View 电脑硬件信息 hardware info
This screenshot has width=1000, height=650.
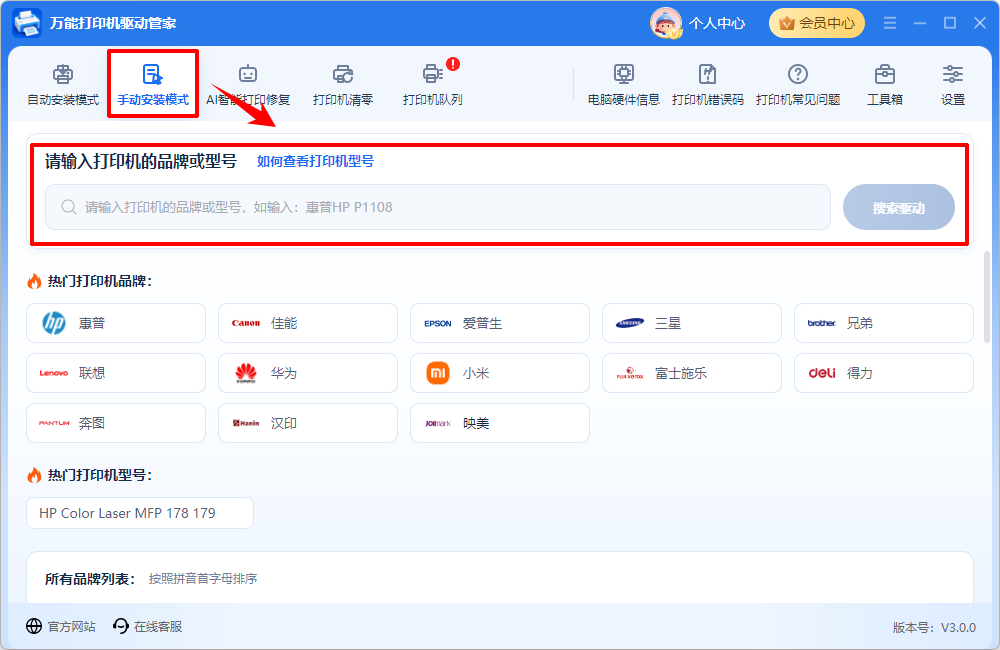(x=624, y=84)
